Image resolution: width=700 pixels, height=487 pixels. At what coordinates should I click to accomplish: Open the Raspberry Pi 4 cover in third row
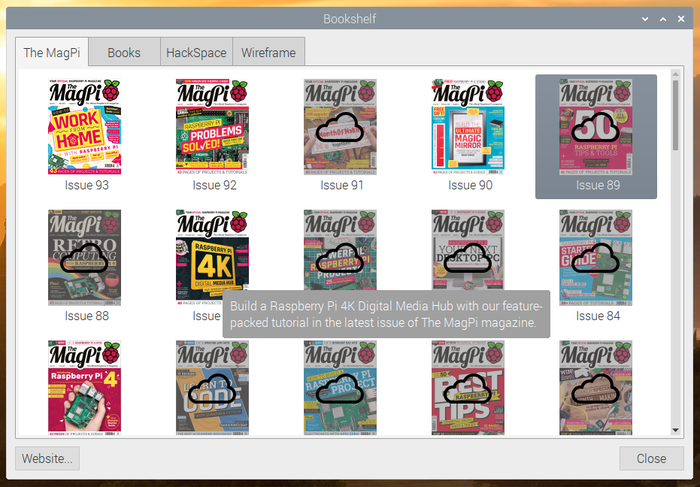[x=84, y=388]
